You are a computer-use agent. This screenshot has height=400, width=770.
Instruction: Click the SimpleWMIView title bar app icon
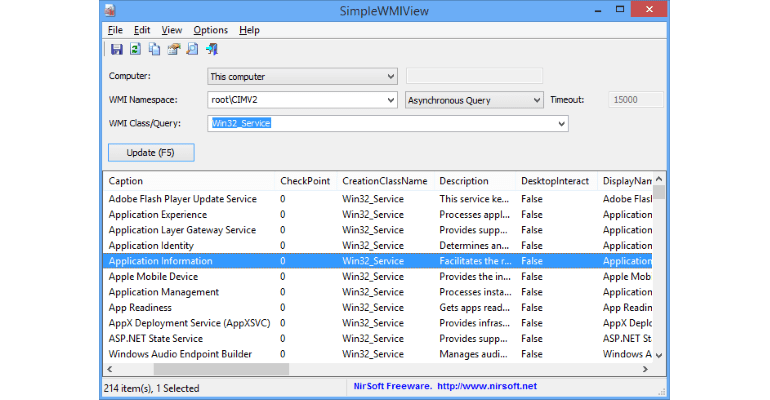110,10
